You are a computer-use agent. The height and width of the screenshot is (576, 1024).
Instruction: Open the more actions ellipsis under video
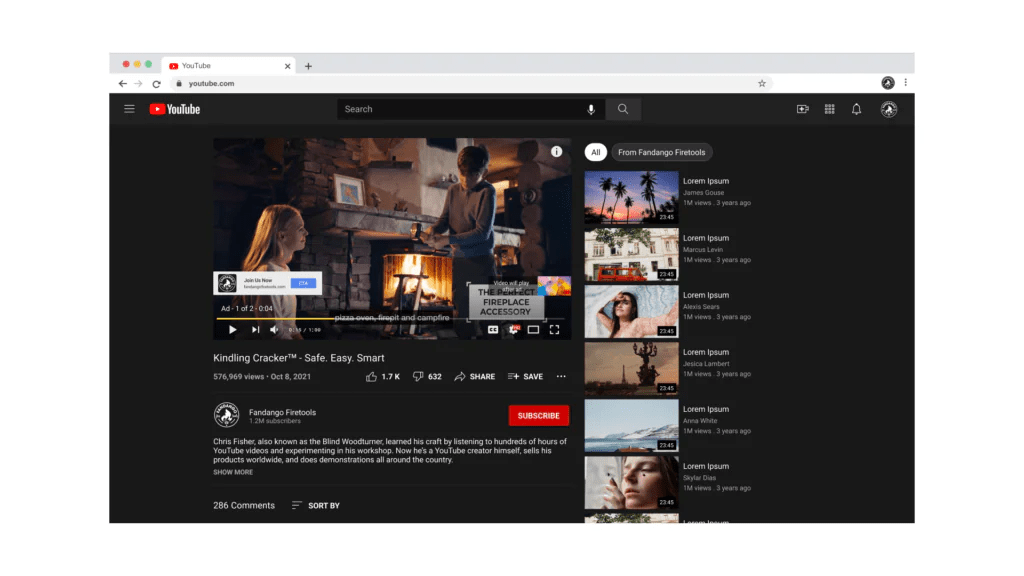click(x=561, y=377)
